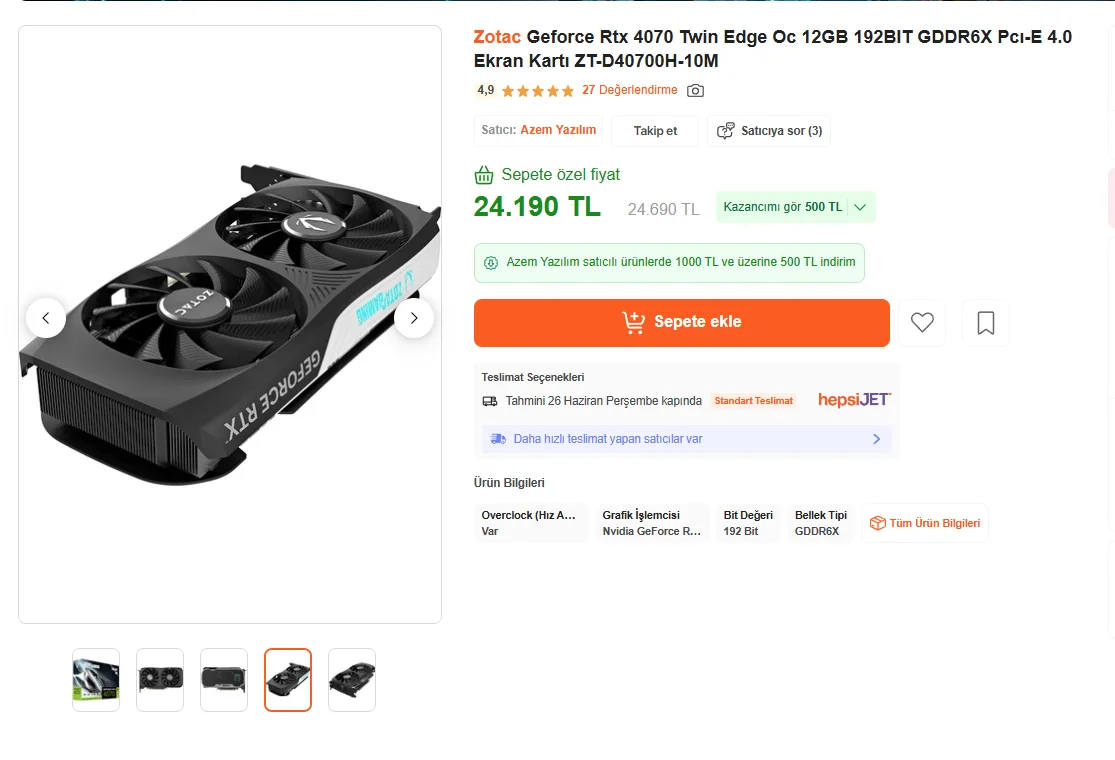Screen dimensions: 1115x760
Task: Go to previous product image arrow
Action: click(x=46, y=318)
